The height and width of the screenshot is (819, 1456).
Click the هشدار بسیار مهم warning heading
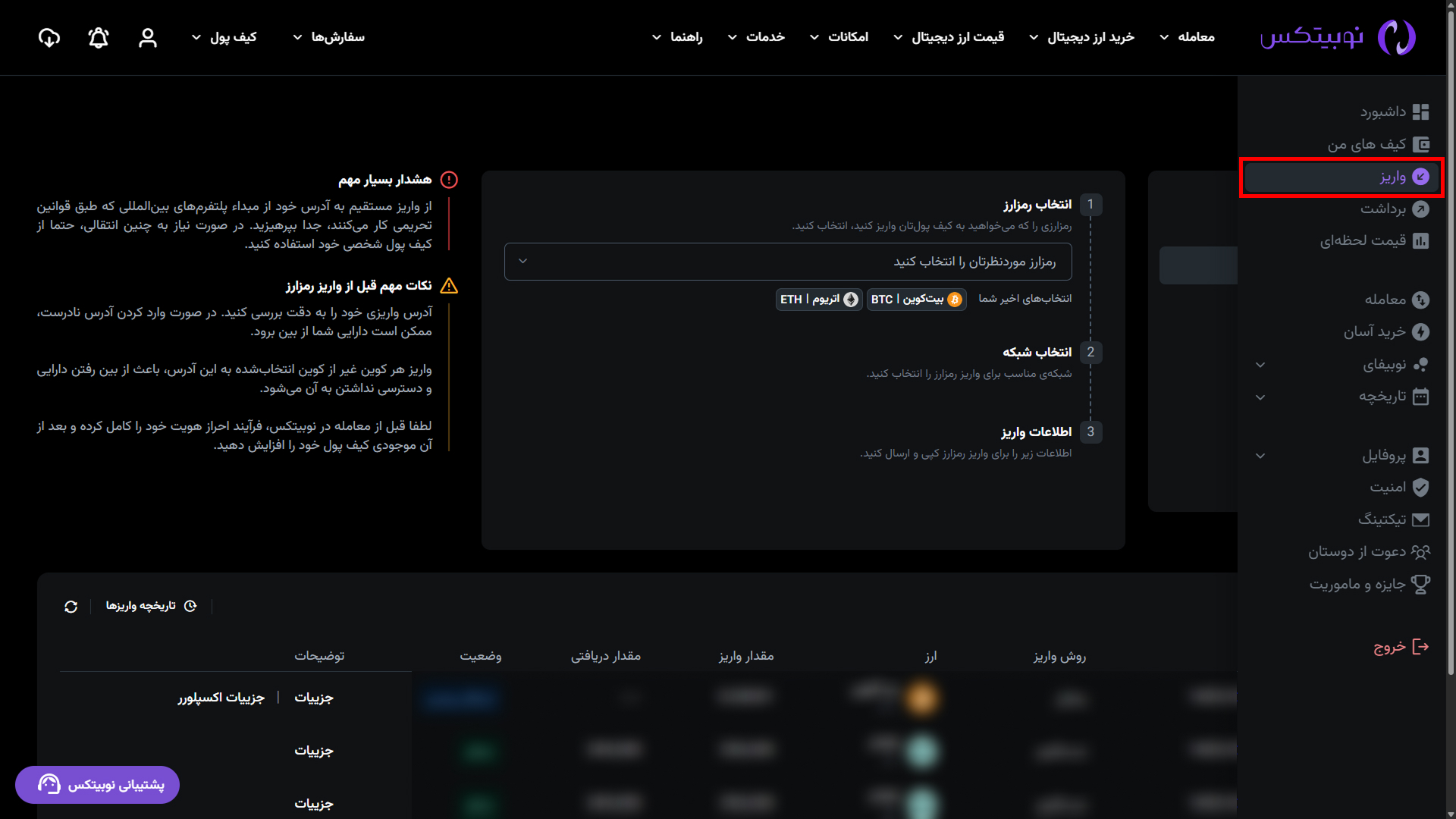tap(385, 180)
